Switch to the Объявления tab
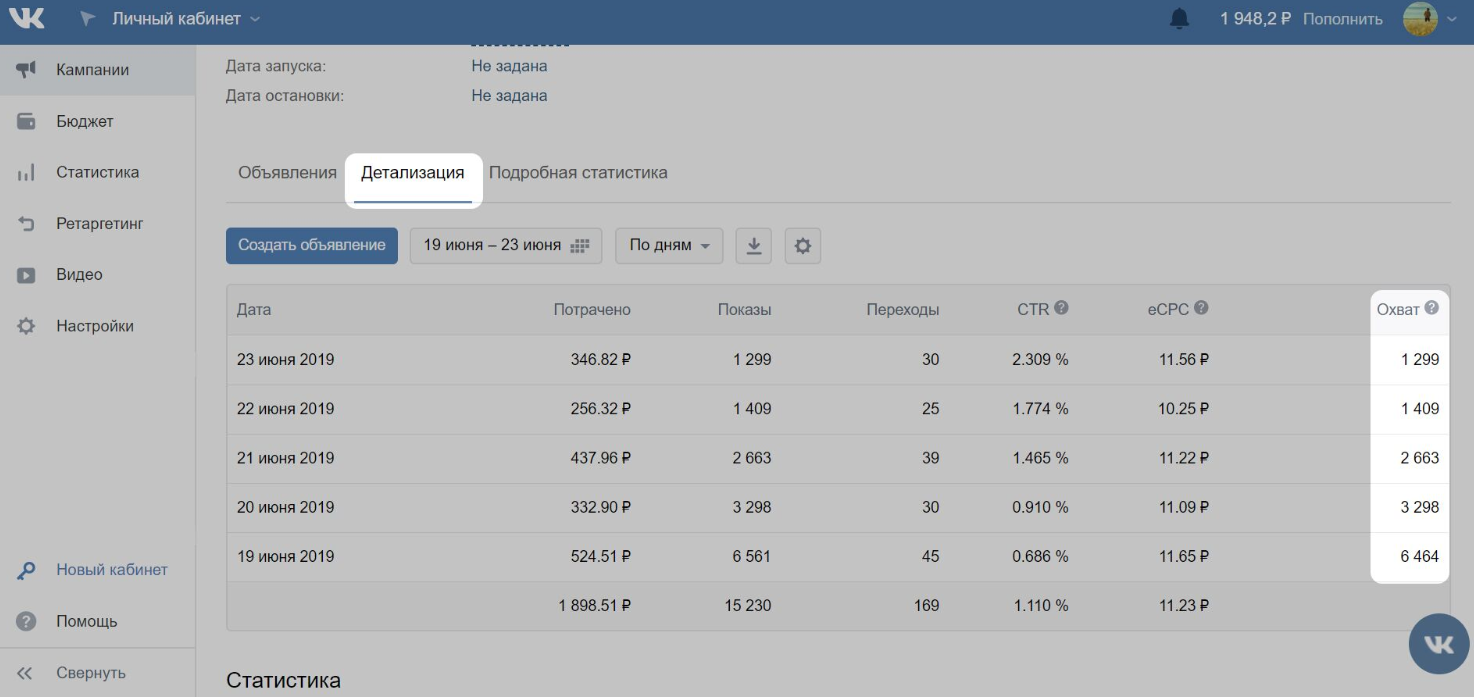 pyautogui.click(x=287, y=173)
